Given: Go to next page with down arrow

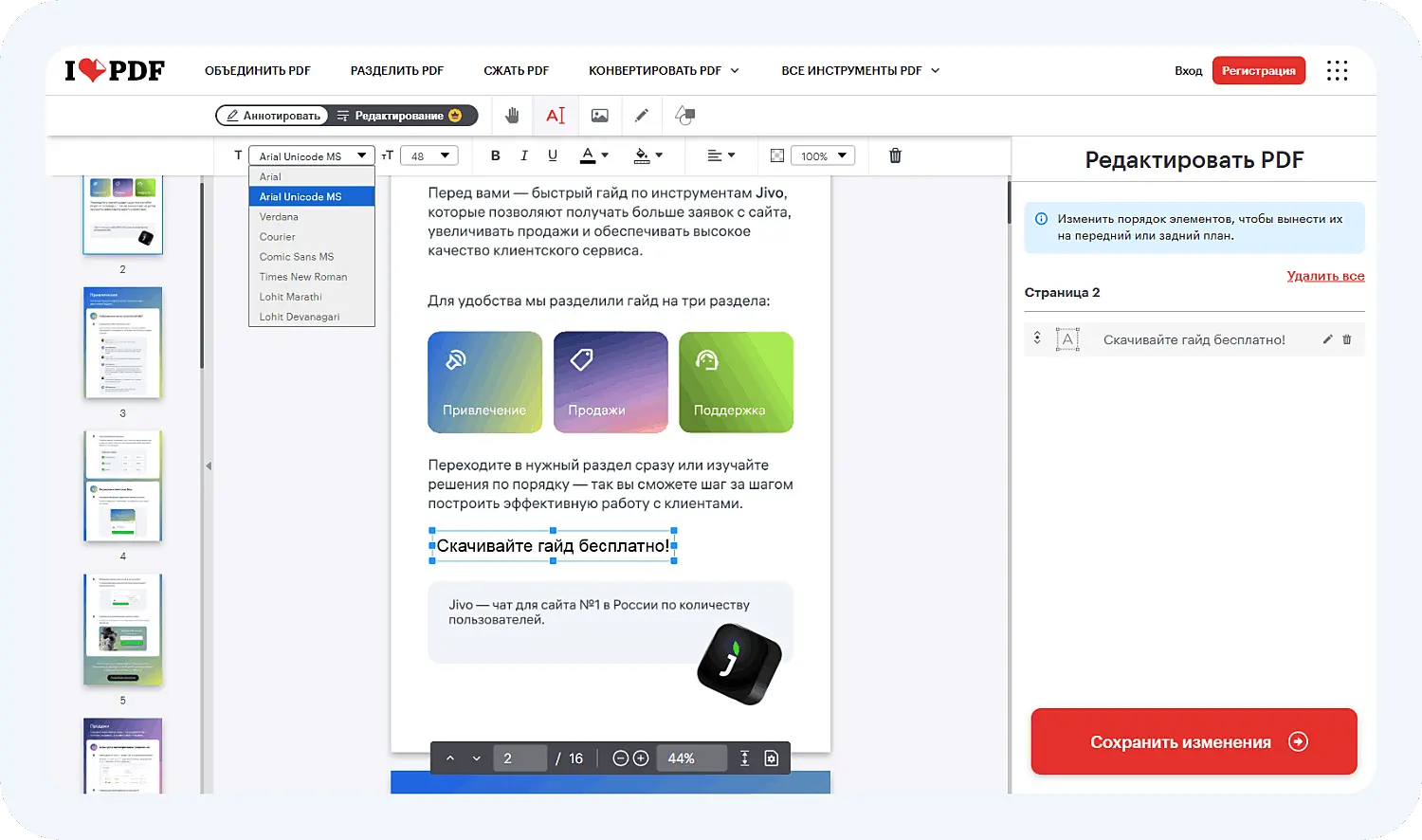Looking at the screenshot, I should (x=477, y=758).
